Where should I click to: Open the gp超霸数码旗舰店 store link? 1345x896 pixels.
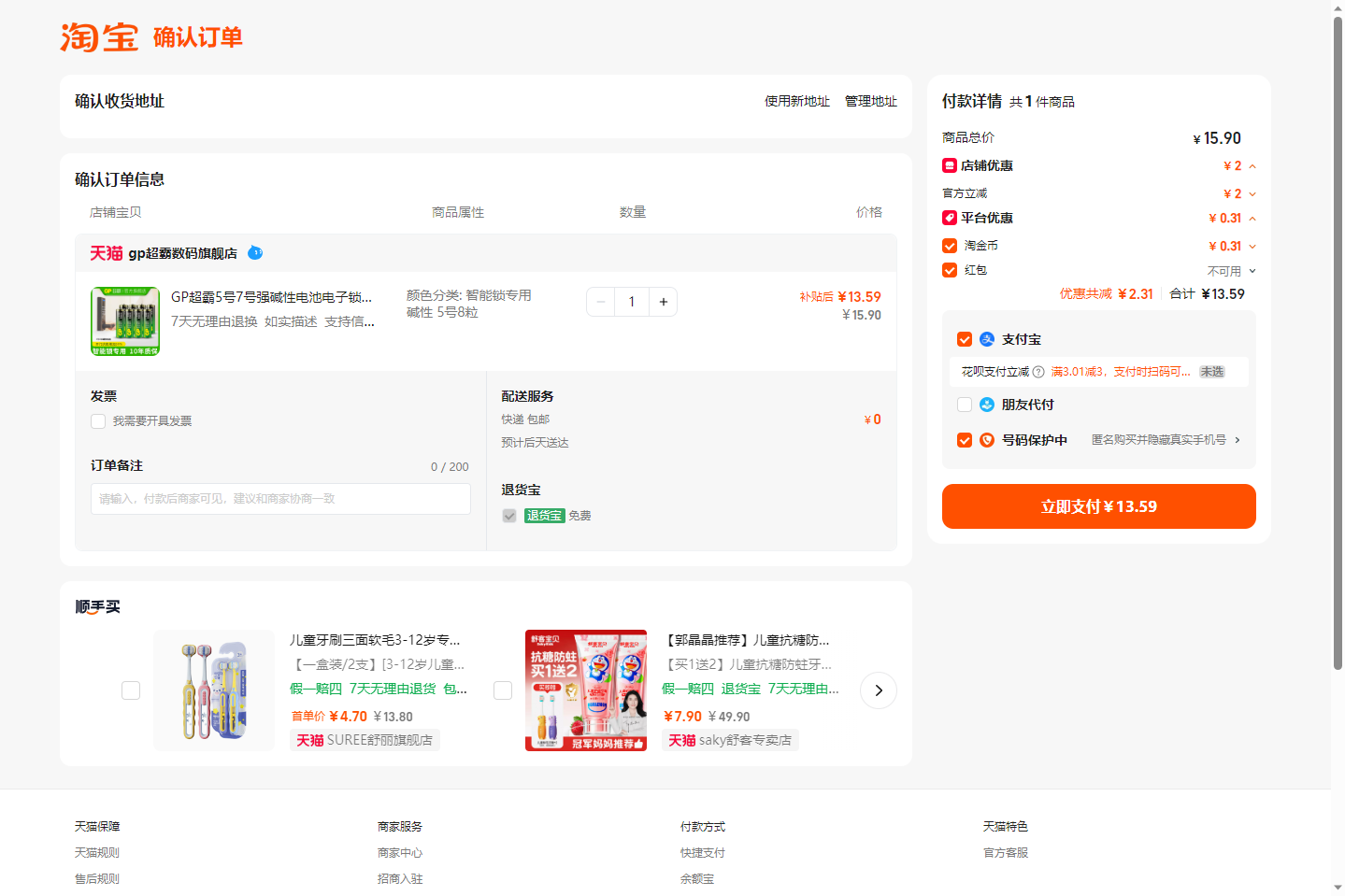[x=183, y=253]
